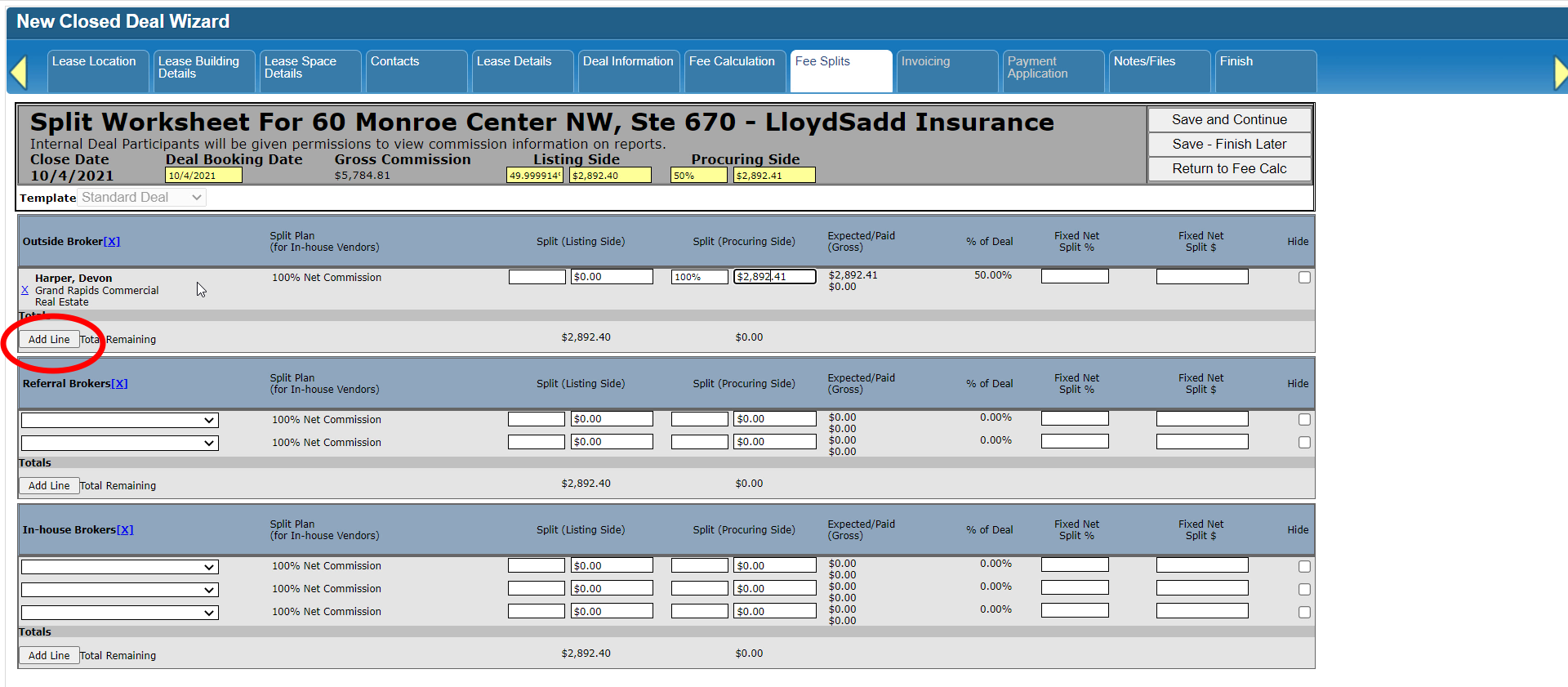Open the Template Standard Deal dropdown
Image resolution: width=1568 pixels, height=687 pixels.
(x=141, y=198)
